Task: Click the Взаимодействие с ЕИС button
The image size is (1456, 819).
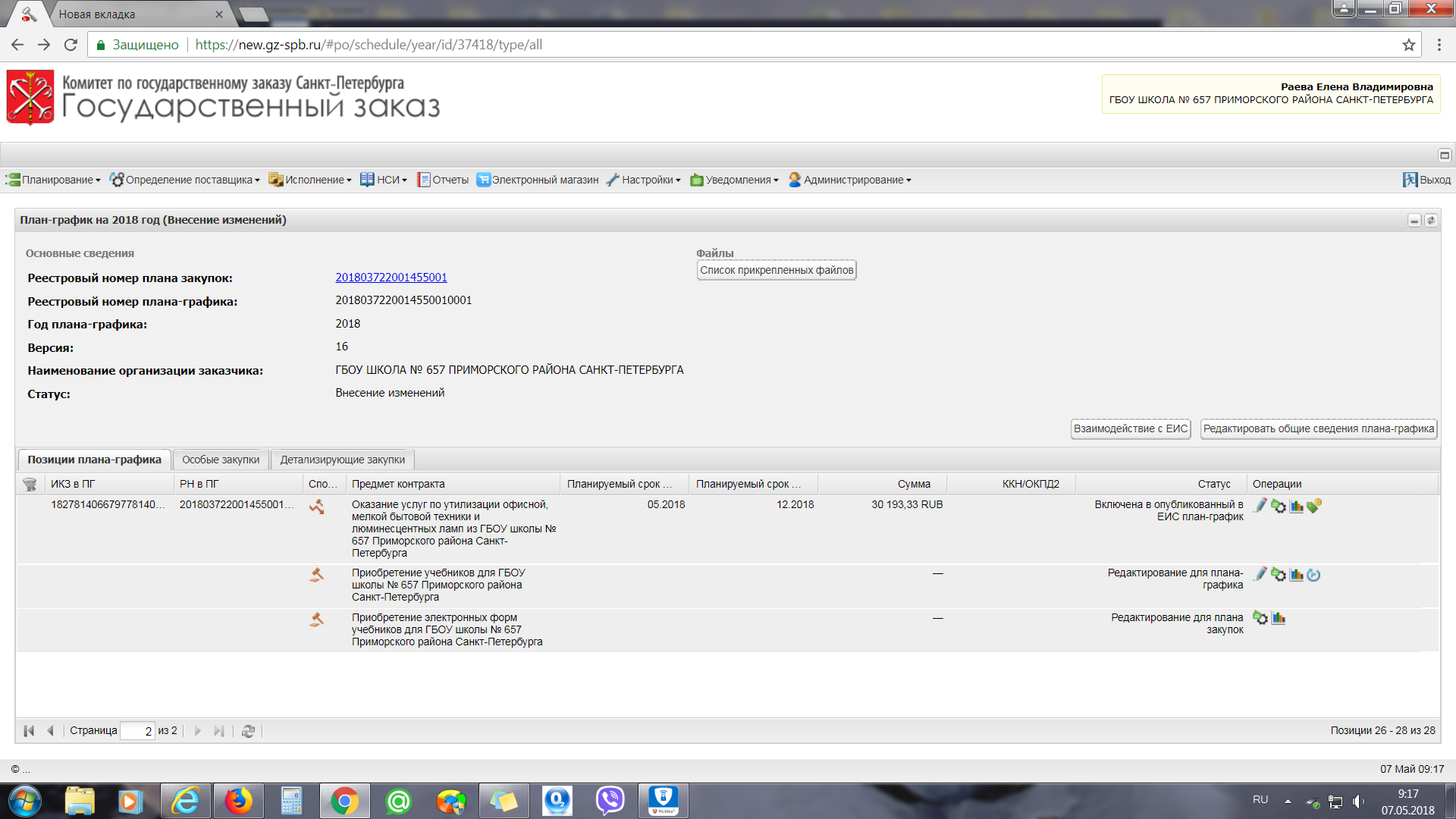Action: tap(1130, 429)
